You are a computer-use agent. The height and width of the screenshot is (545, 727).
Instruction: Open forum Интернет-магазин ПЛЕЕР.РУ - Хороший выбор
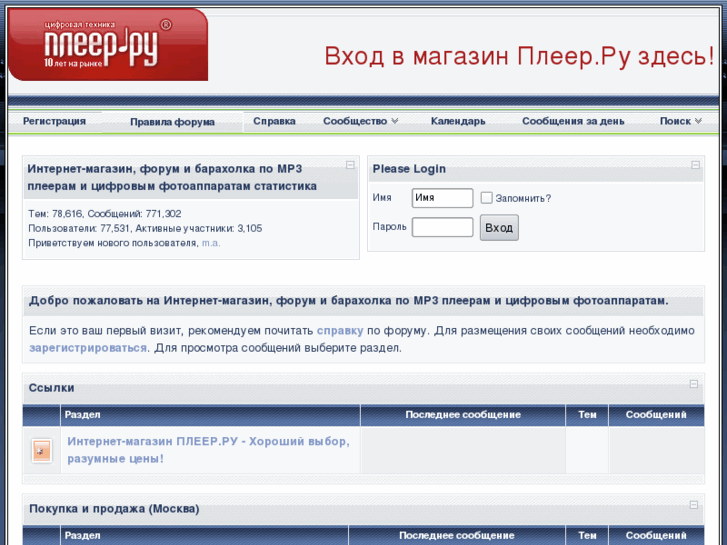point(208,450)
